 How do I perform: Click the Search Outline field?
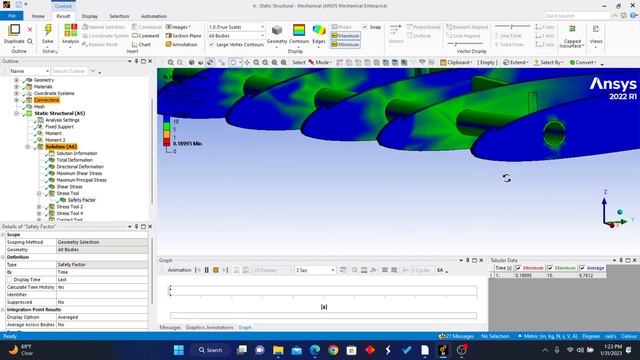click(69, 71)
